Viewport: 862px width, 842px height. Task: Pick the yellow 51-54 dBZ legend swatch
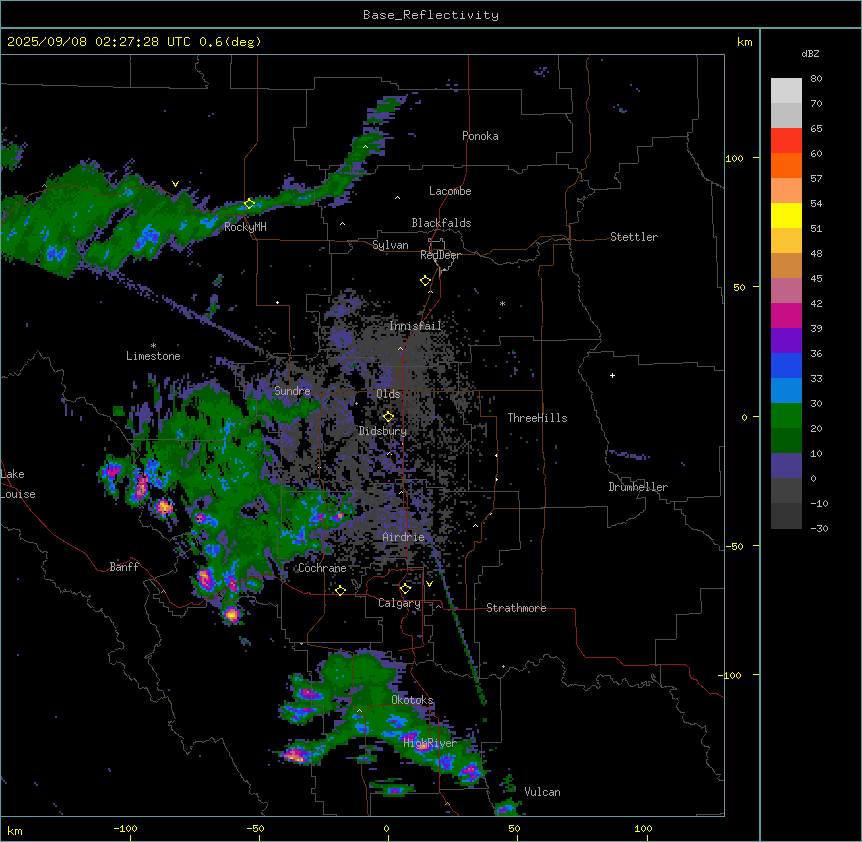tap(786, 215)
